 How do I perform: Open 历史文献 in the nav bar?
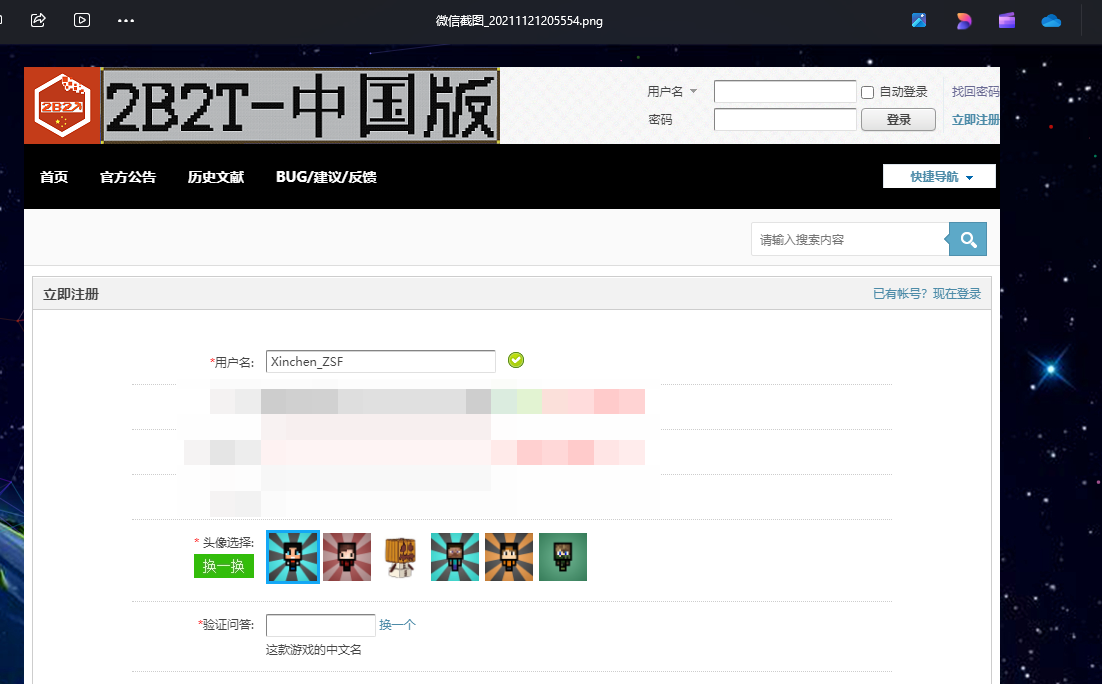coord(216,177)
